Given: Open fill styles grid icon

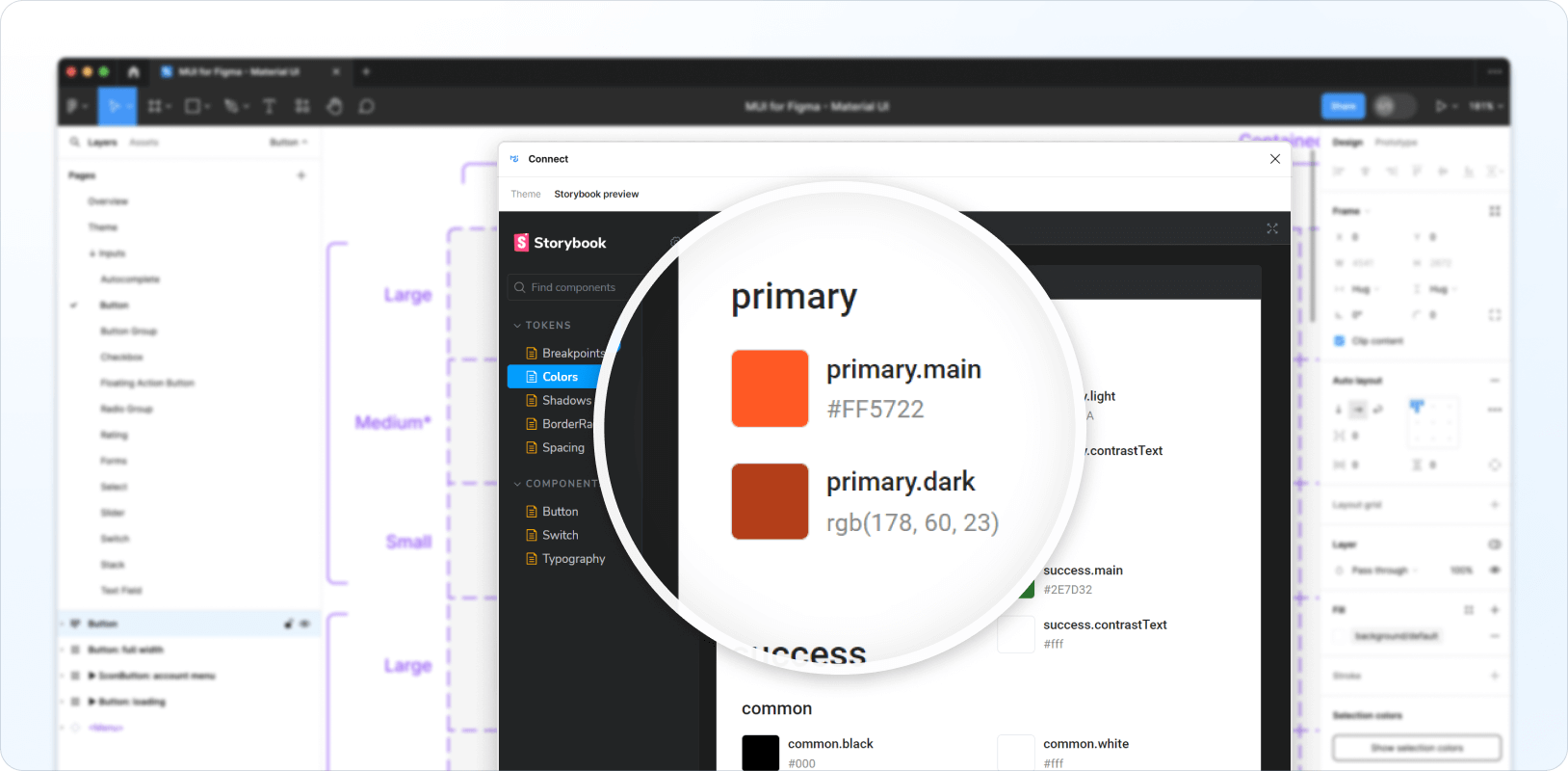Looking at the screenshot, I should 1469,610.
